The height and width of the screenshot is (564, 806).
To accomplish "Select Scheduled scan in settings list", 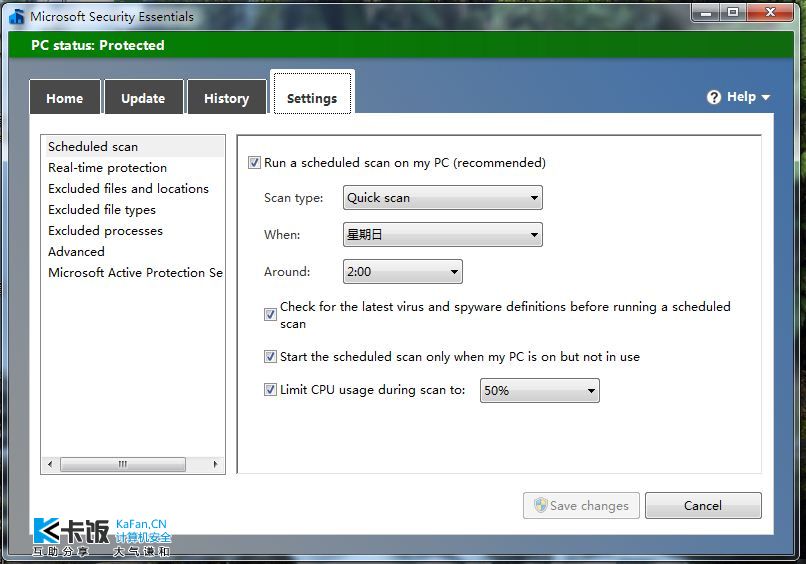I will pyautogui.click(x=133, y=147).
